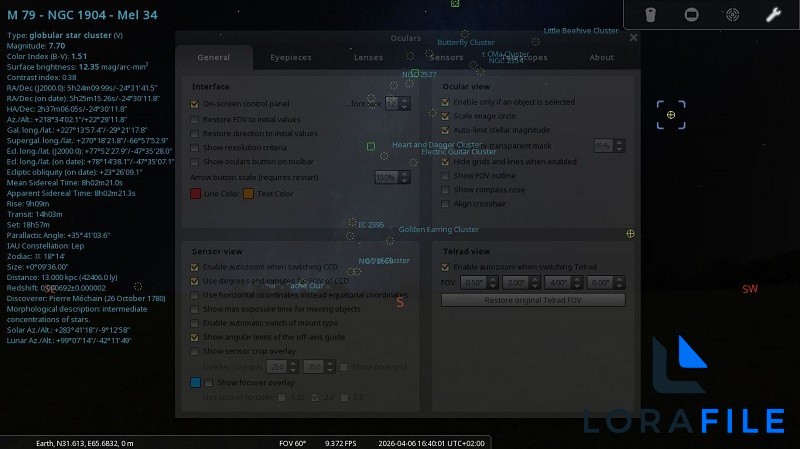Toggle the Telrad sight icon
800x449 pixels.
tap(732, 15)
